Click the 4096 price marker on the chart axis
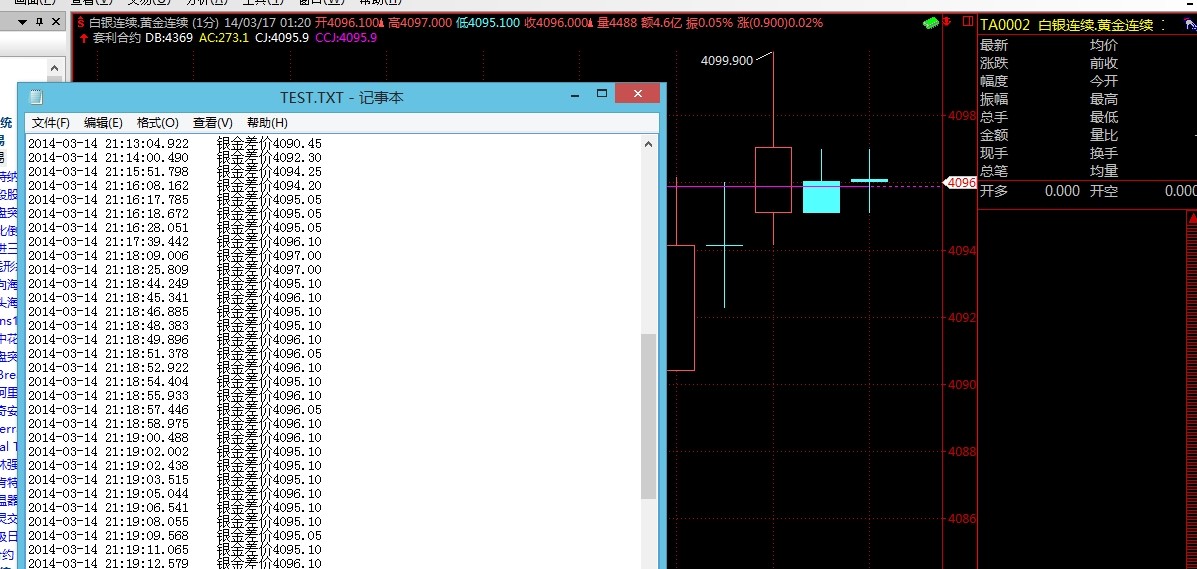The height and width of the screenshot is (569, 1197). click(x=960, y=183)
